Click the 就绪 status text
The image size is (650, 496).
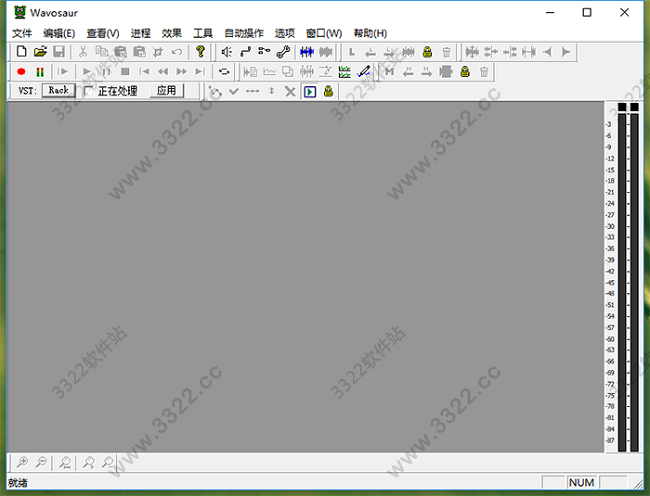18,483
